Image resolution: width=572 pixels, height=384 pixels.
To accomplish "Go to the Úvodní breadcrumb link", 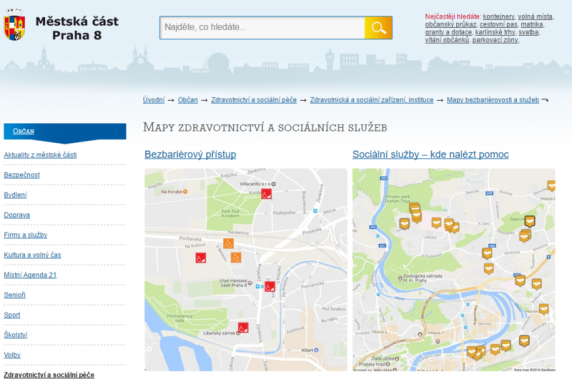I will (154, 100).
